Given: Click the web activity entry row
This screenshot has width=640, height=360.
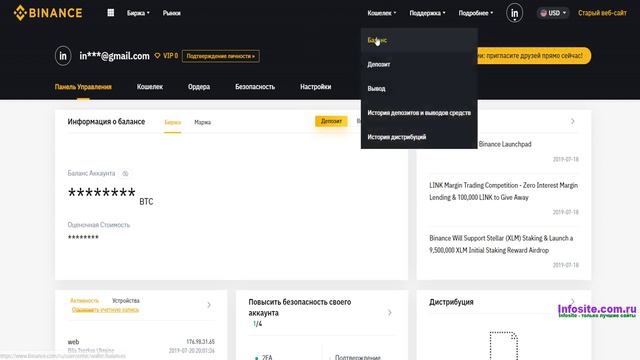Looking at the screenshot, I should pos(141,346).
